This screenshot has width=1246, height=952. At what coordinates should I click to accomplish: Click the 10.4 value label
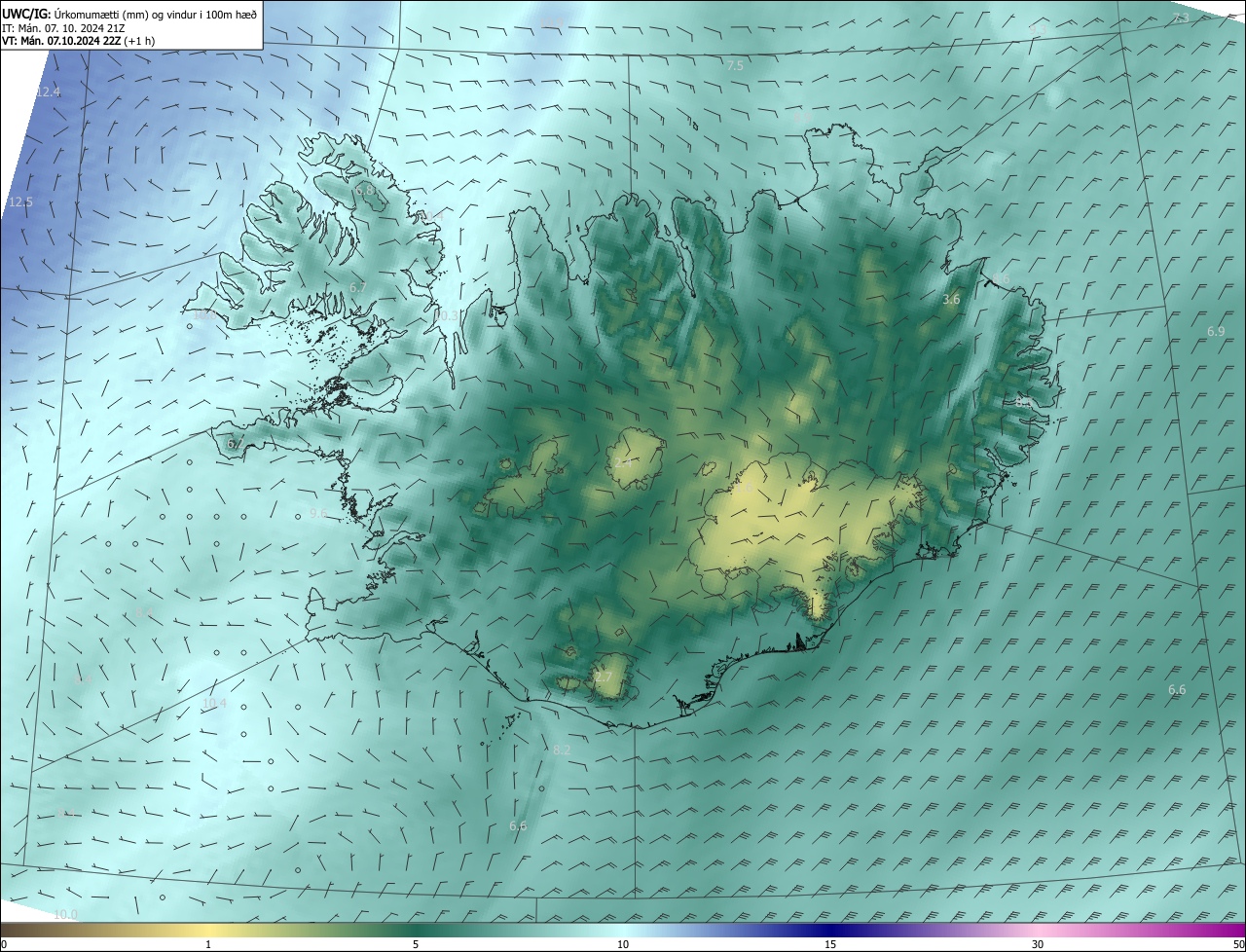214,703
